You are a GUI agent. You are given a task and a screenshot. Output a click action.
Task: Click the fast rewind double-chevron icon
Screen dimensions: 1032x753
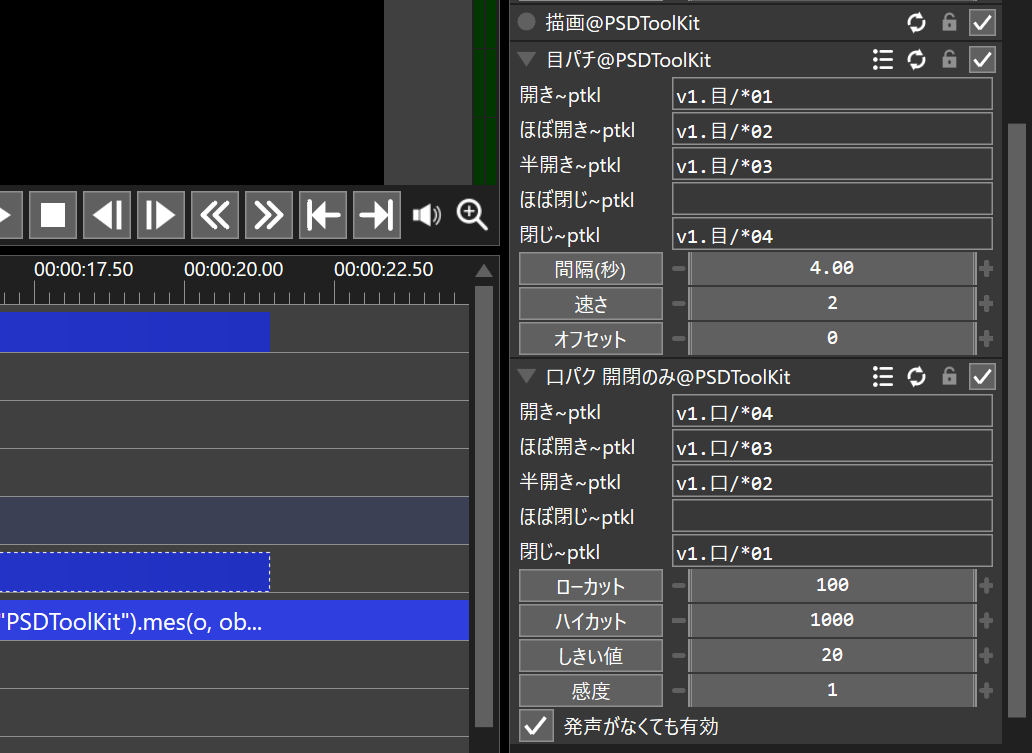(x=215, y=215)
